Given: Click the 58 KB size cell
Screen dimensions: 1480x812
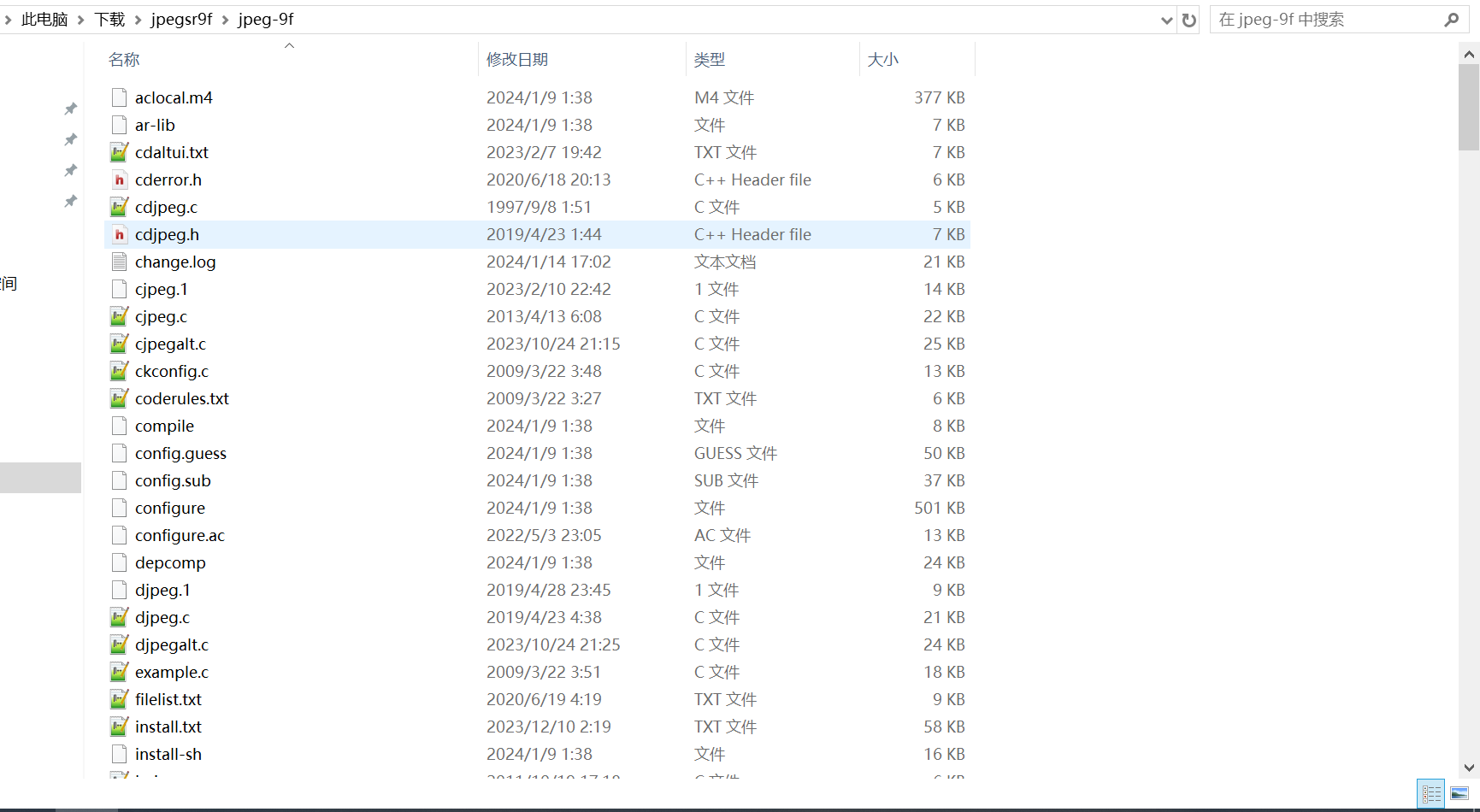Looking at the screenshot, I should (944, 727).
